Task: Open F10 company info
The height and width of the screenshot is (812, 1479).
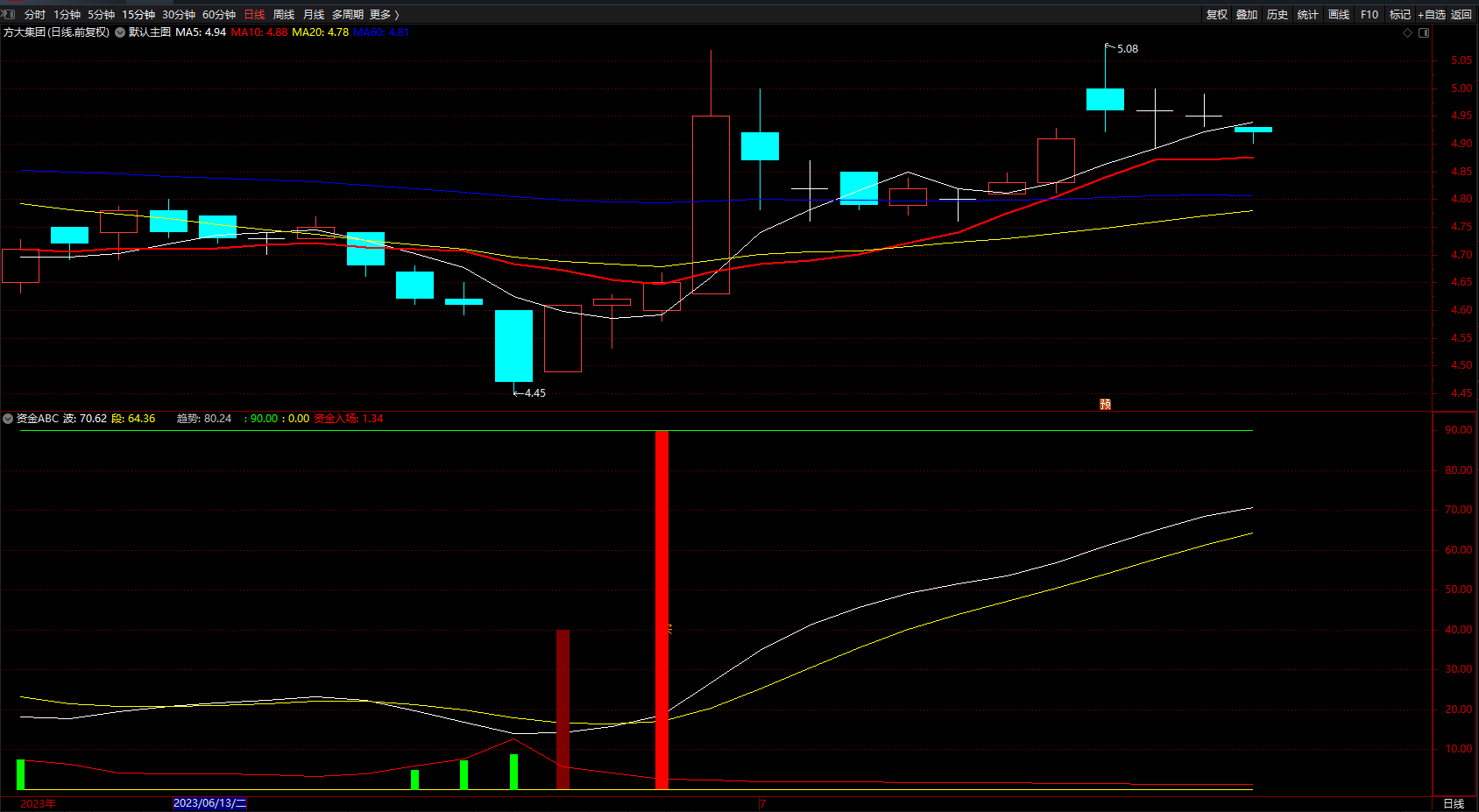Action: pos(1369,15)
